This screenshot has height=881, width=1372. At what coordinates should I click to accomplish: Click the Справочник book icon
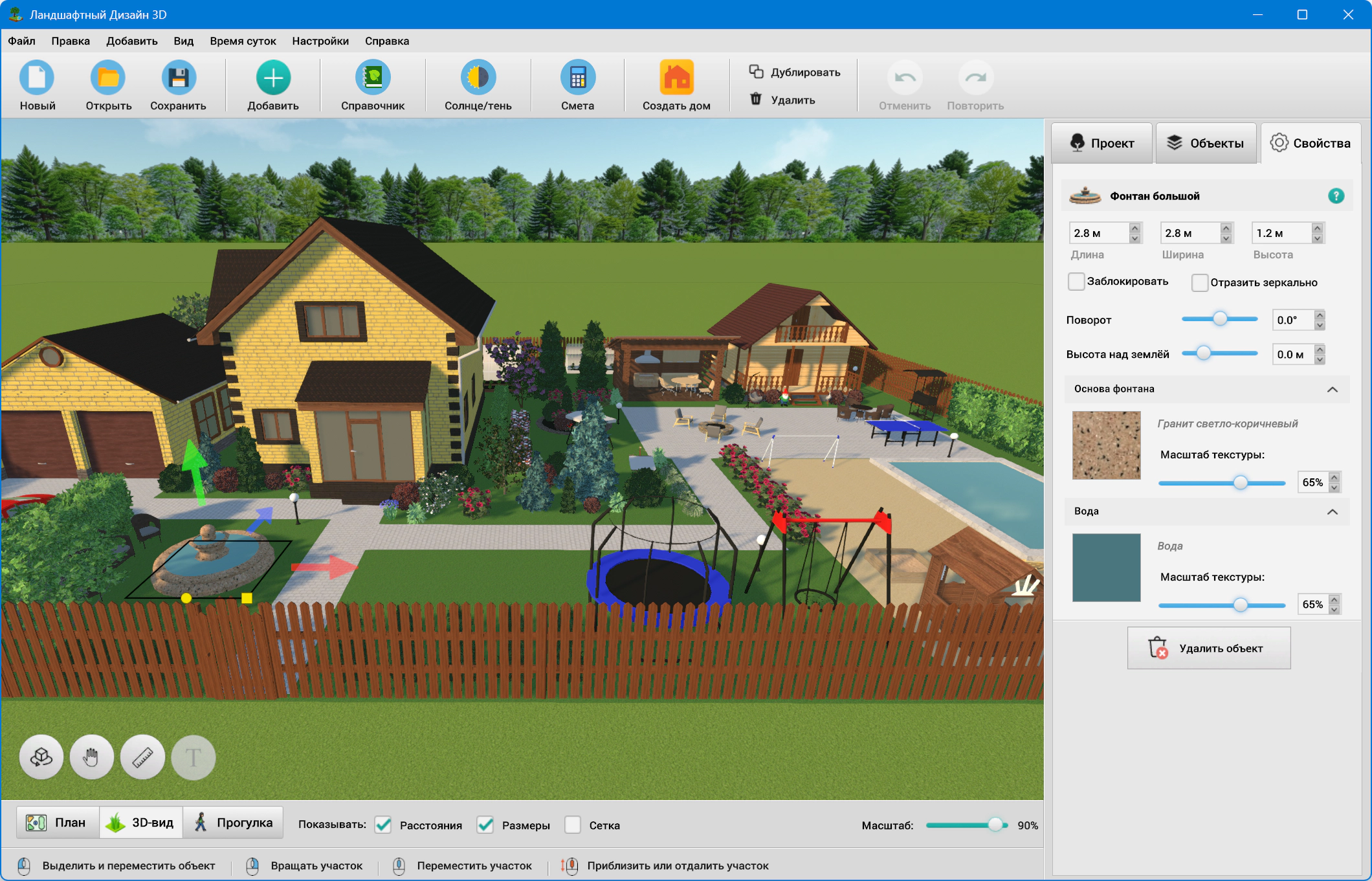click(373, 78)
